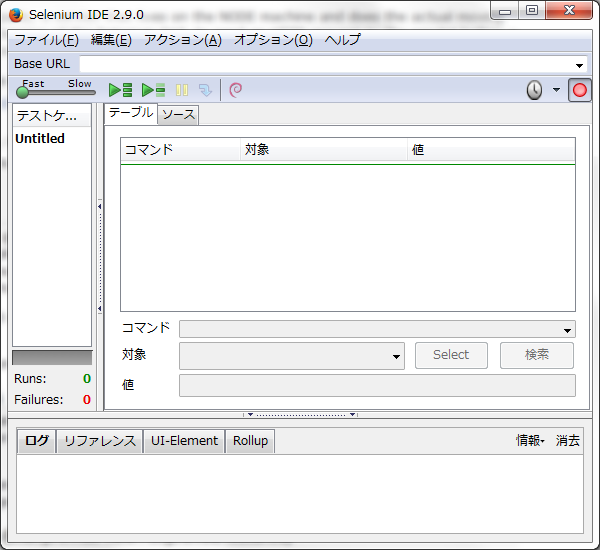Switch to the ソース tab

pos(178,115)
